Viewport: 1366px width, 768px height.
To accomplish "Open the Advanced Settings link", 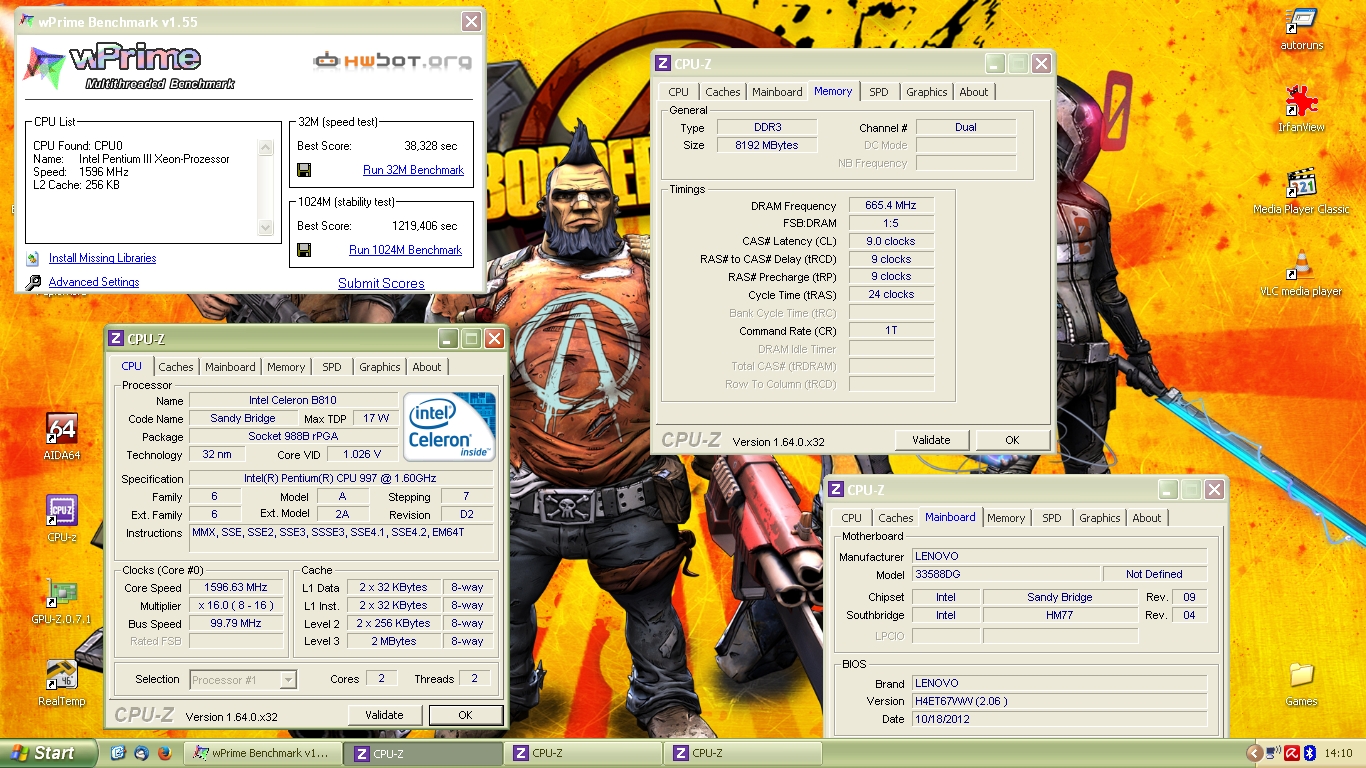I will click(x=94, y=282).
